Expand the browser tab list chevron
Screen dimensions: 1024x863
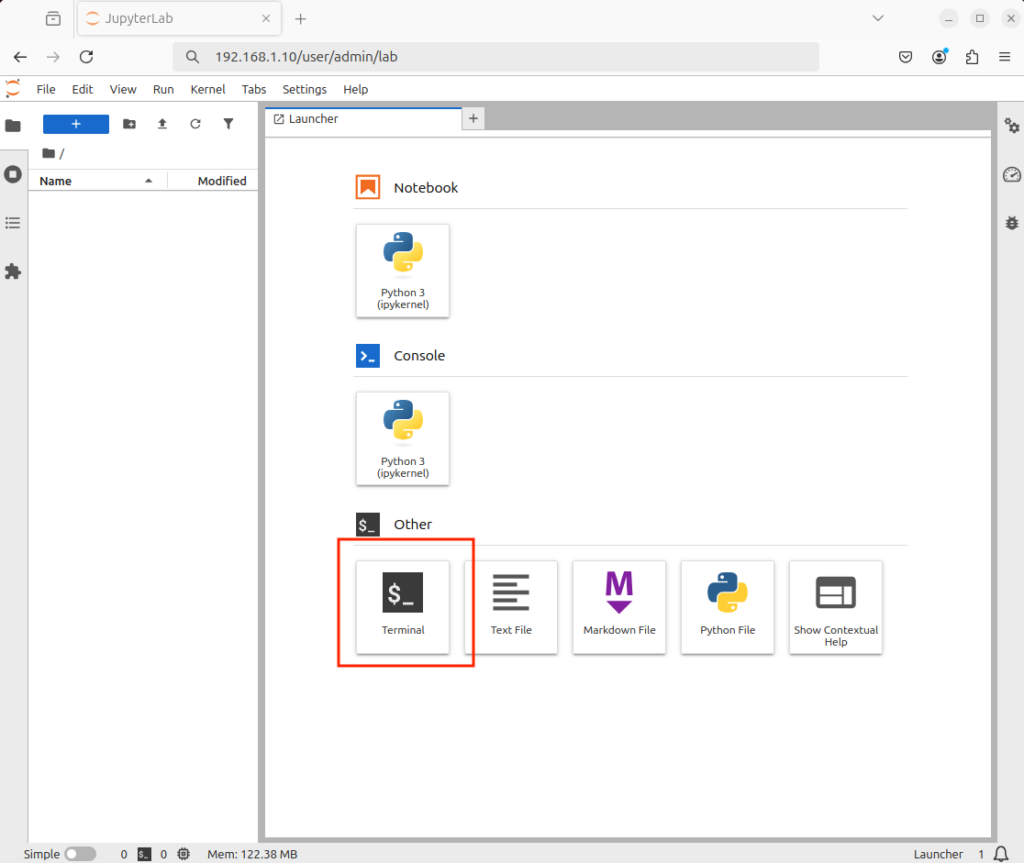coord(878,18)
